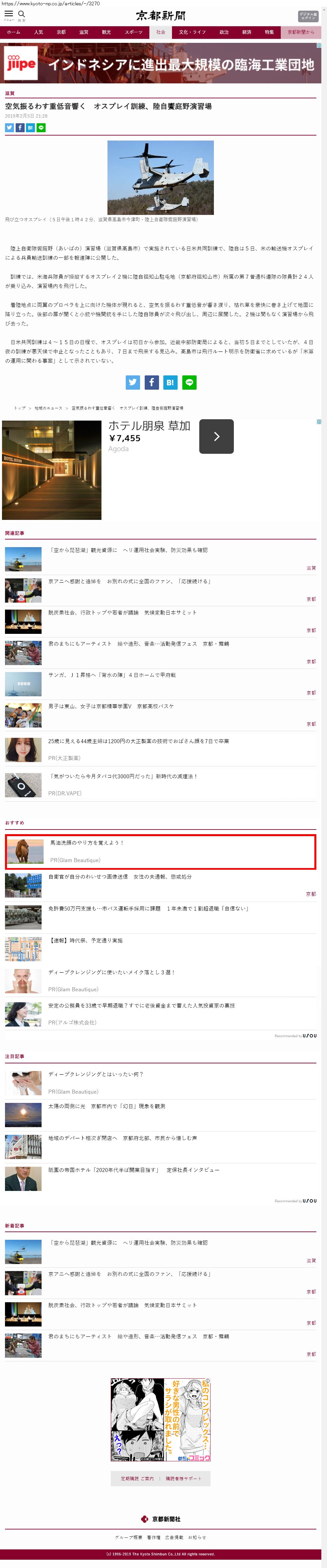Screen dimensions: 327x1568
Task: Click the 地域のニュース breadcrumb link
Action: pos(48,408)
